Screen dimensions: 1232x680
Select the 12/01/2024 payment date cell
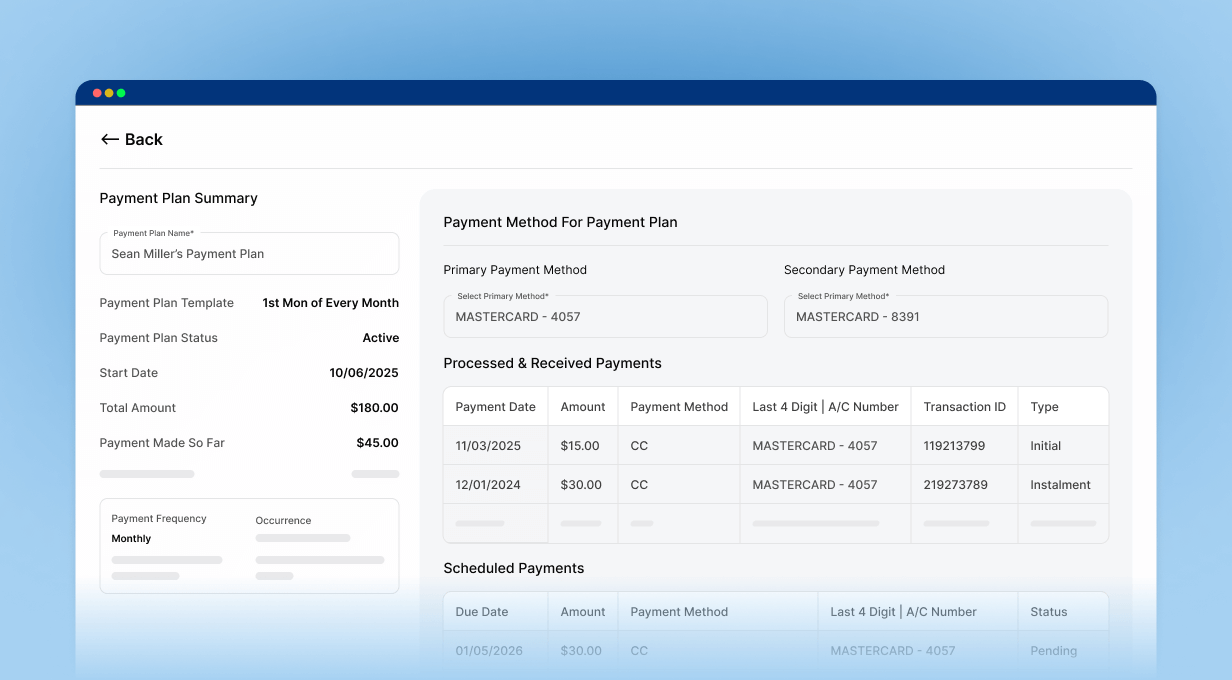[x=487, y=485]
